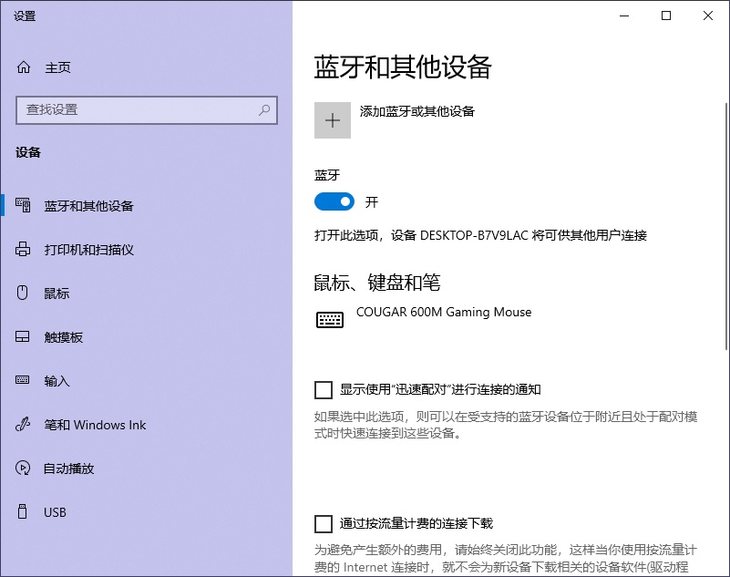Click the 鼠标、键盘和笔 section heading

click(377, 282)
